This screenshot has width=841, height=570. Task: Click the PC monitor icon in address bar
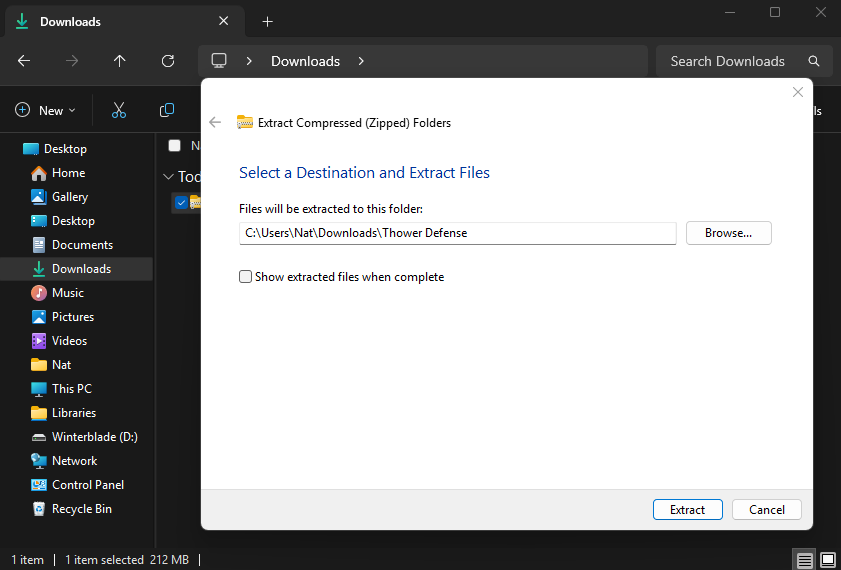tap(219, 61)
